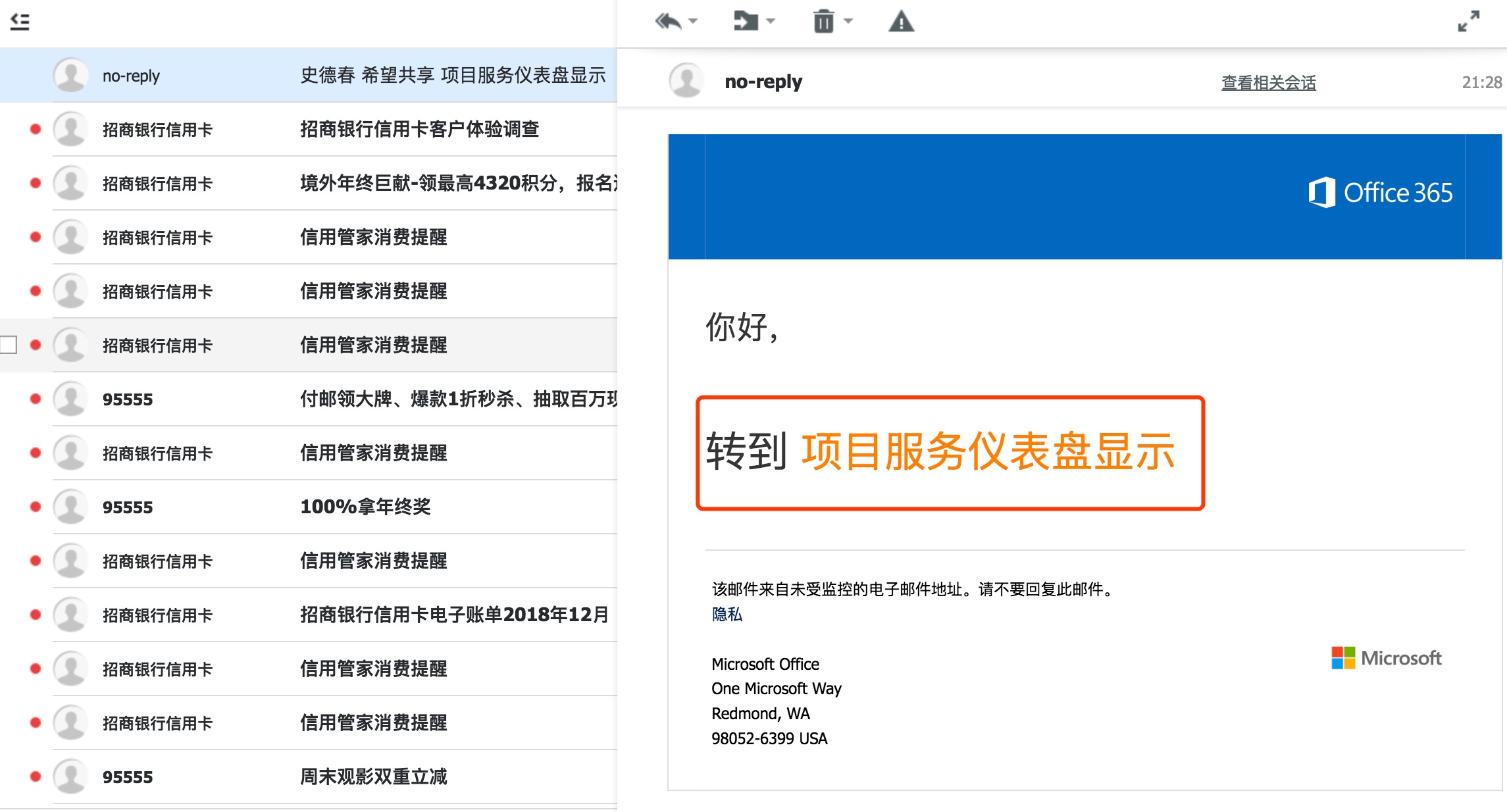The width and height of the screenshot is (1507, 812).
Task: Open the 招商银行信用卡客户体验调查 email
Action: click(308, 129)
